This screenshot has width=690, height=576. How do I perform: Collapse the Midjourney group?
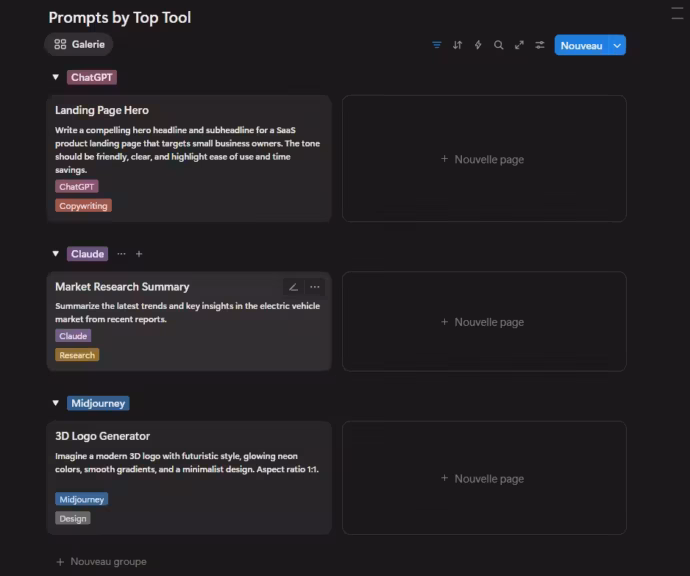click(55, 404)
